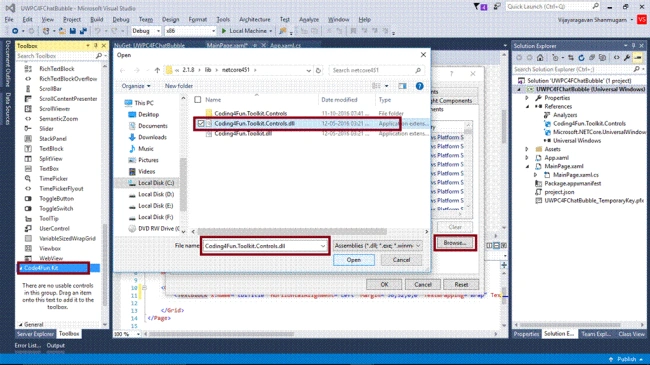Click the Solution Explorer Properties wrench icon

coord(627,58)
